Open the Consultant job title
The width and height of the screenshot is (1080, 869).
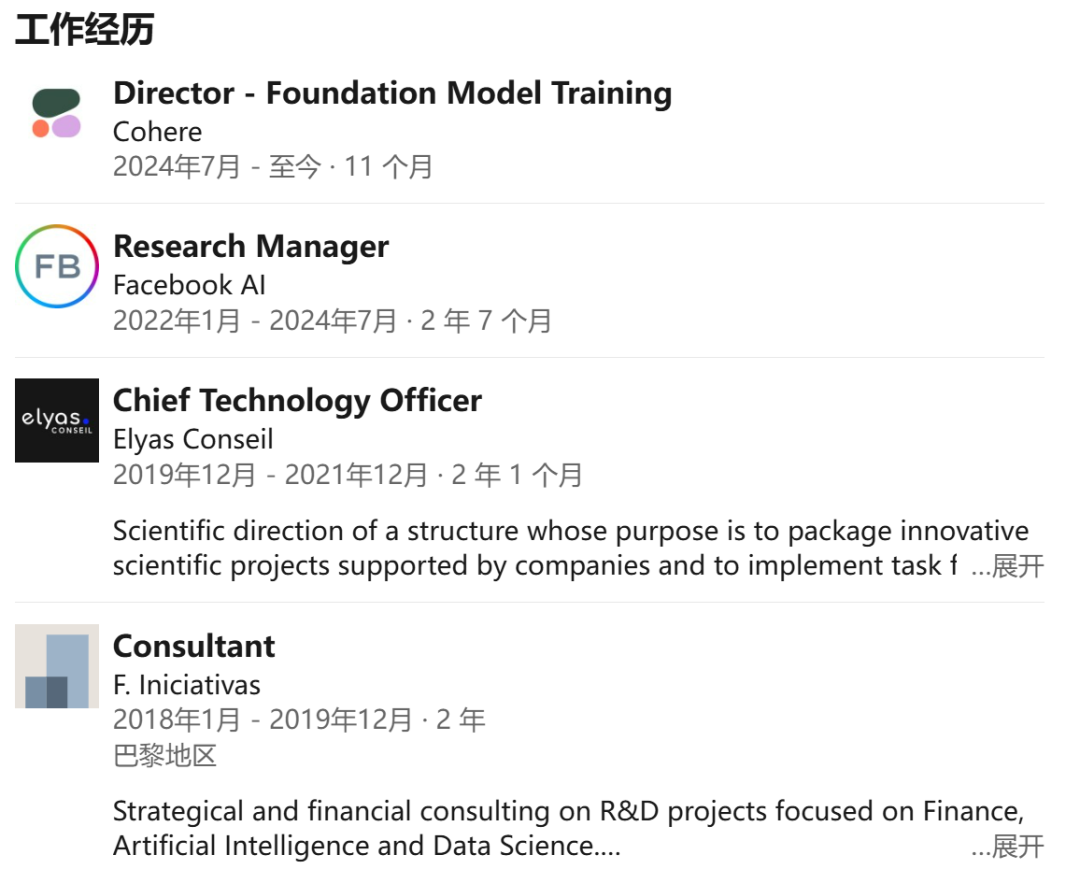point(194,647)
